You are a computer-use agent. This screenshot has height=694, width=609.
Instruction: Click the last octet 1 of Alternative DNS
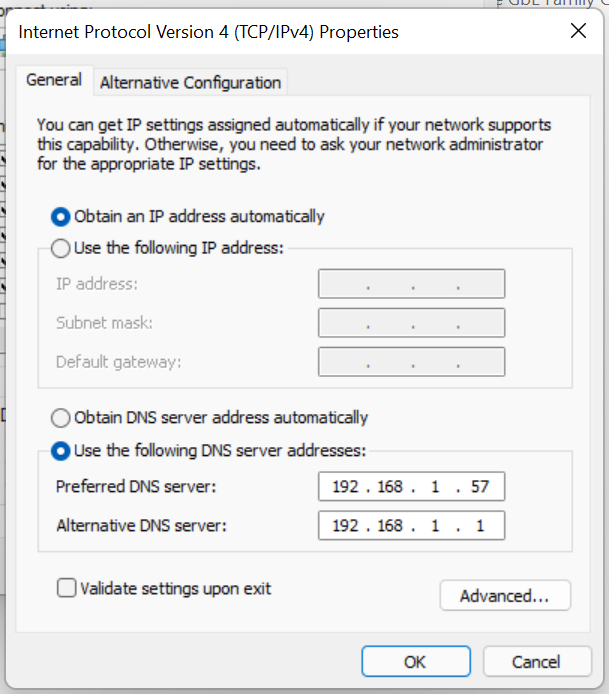tap(481, 525)
